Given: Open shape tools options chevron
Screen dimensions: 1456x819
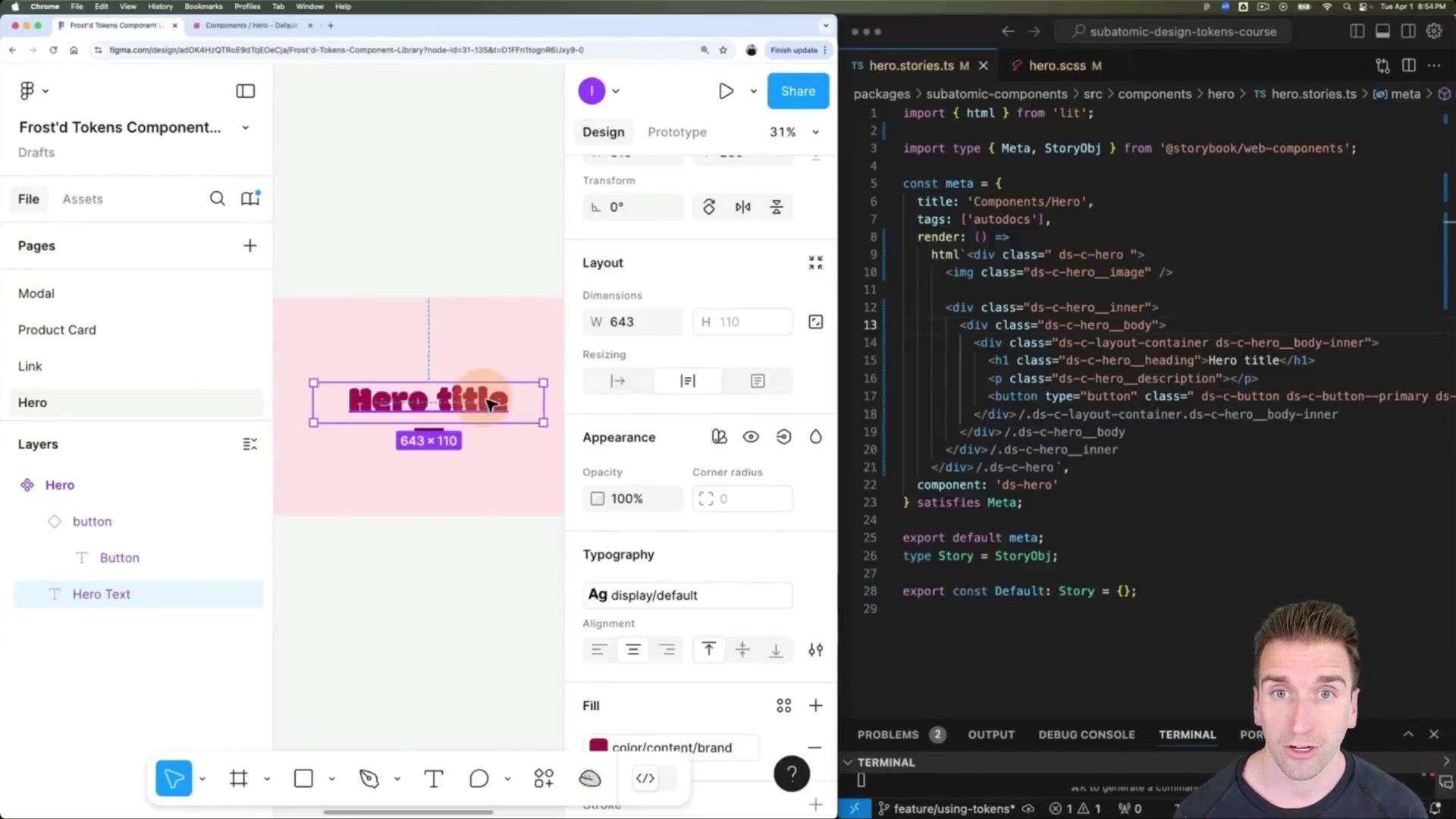Looking at the screenshot, I should 332,779.
